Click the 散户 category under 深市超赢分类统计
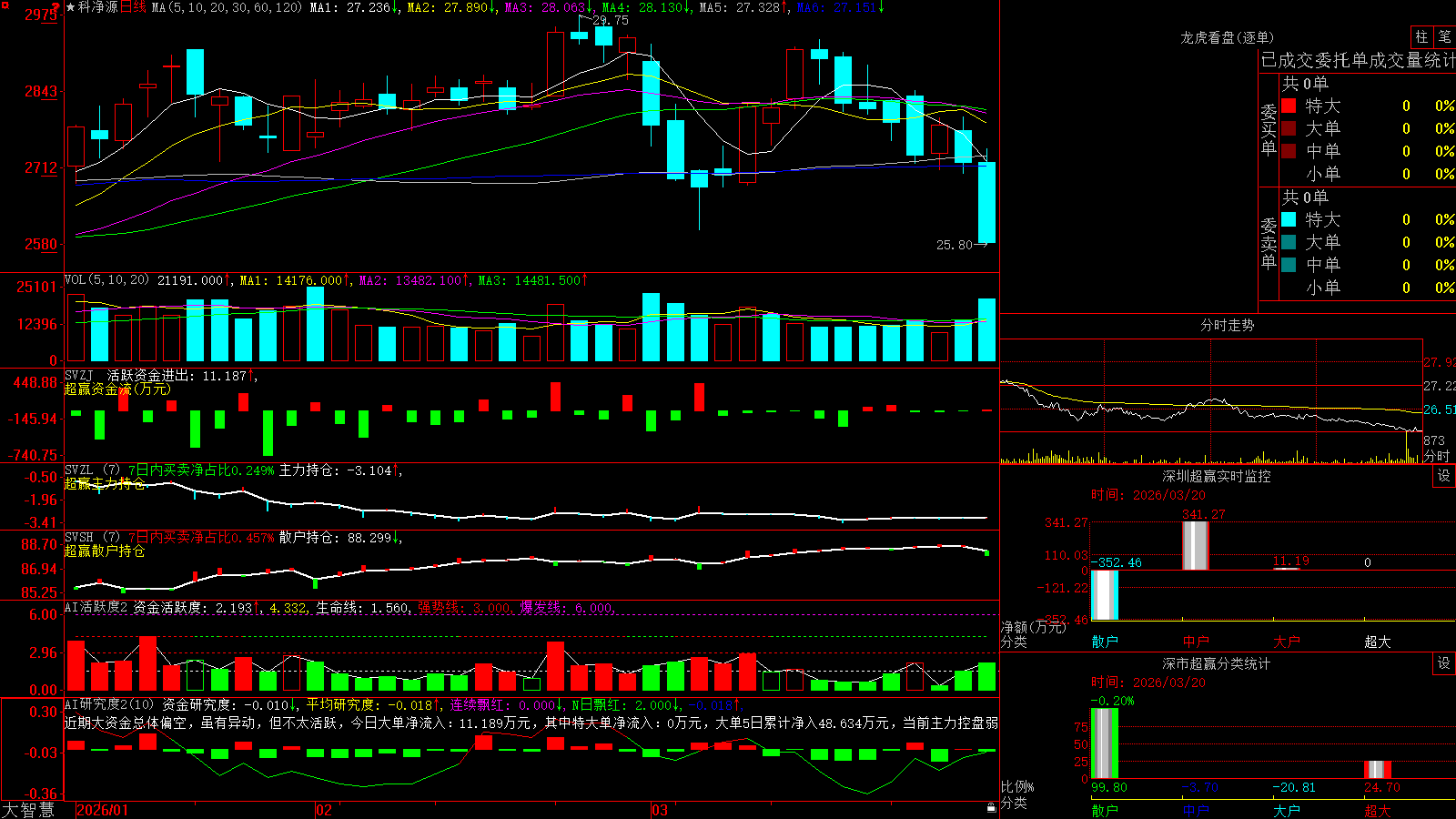Viewport: 1456px width, 819px height. 1105,811
